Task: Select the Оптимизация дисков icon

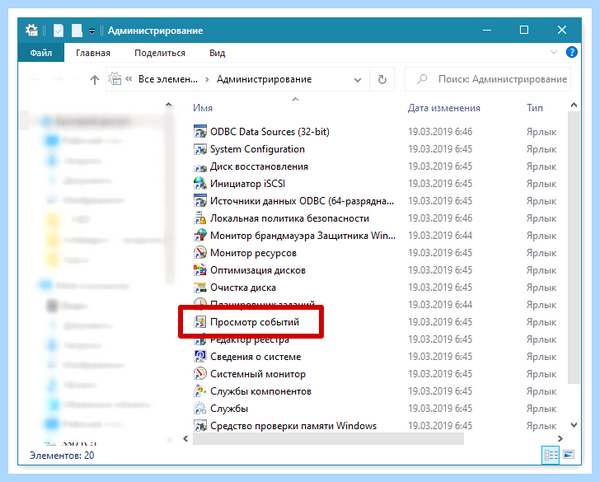Action: coord(200,270)
